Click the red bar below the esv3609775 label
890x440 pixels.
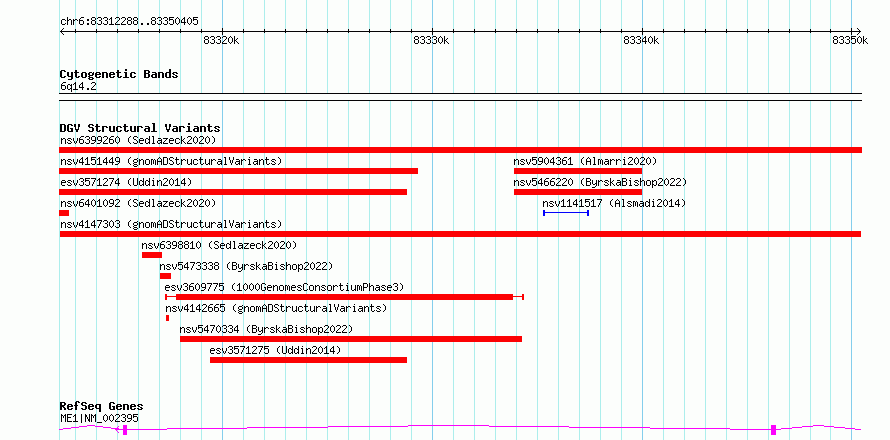pyautogui.click(x=345, y=297)
